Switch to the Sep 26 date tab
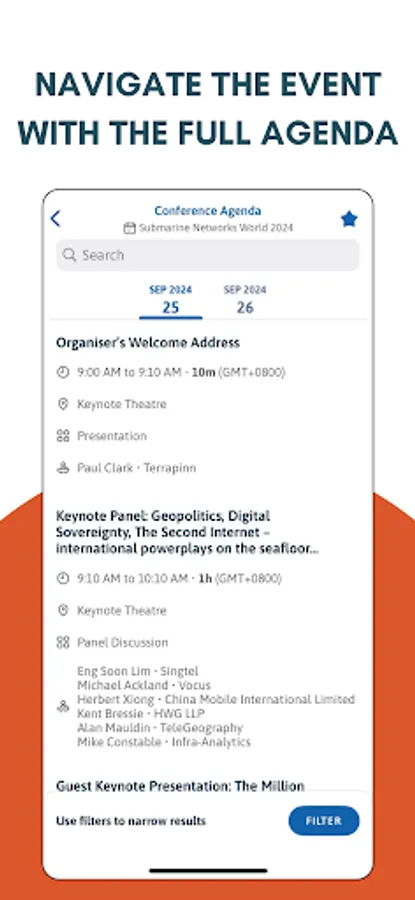This screenshot has height=900, width=415. click(x=245, y=300)
